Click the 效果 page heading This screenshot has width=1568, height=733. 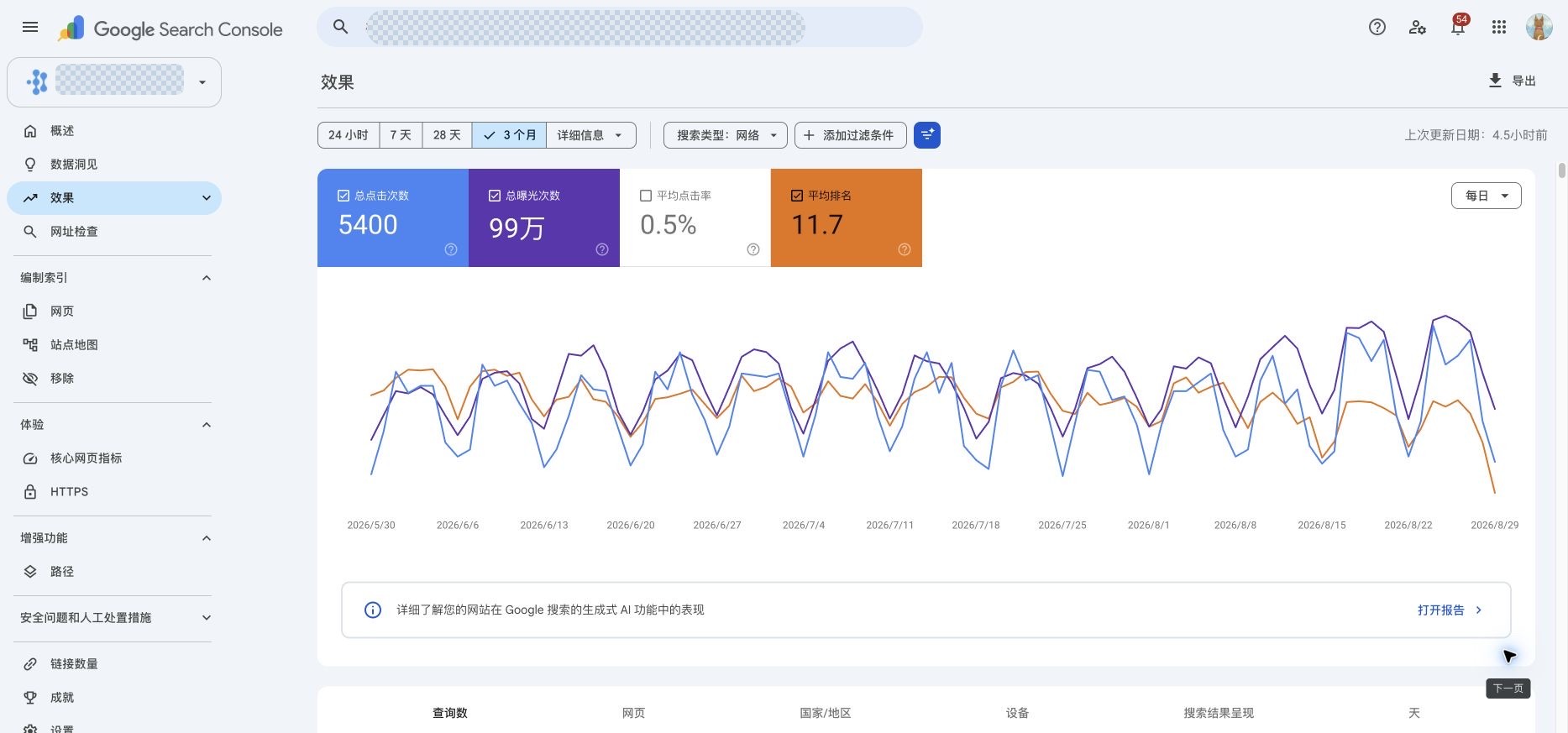coord(338,82)
